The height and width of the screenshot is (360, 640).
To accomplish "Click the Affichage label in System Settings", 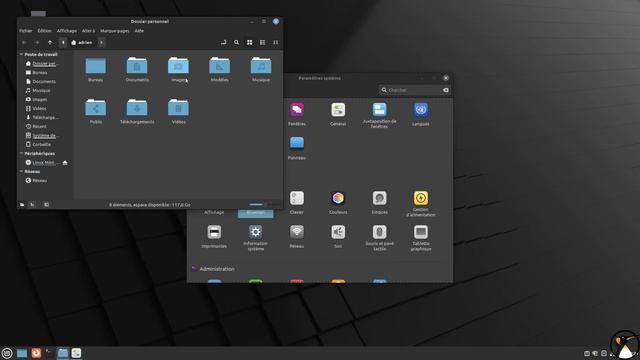I will (x=214, y=212).
